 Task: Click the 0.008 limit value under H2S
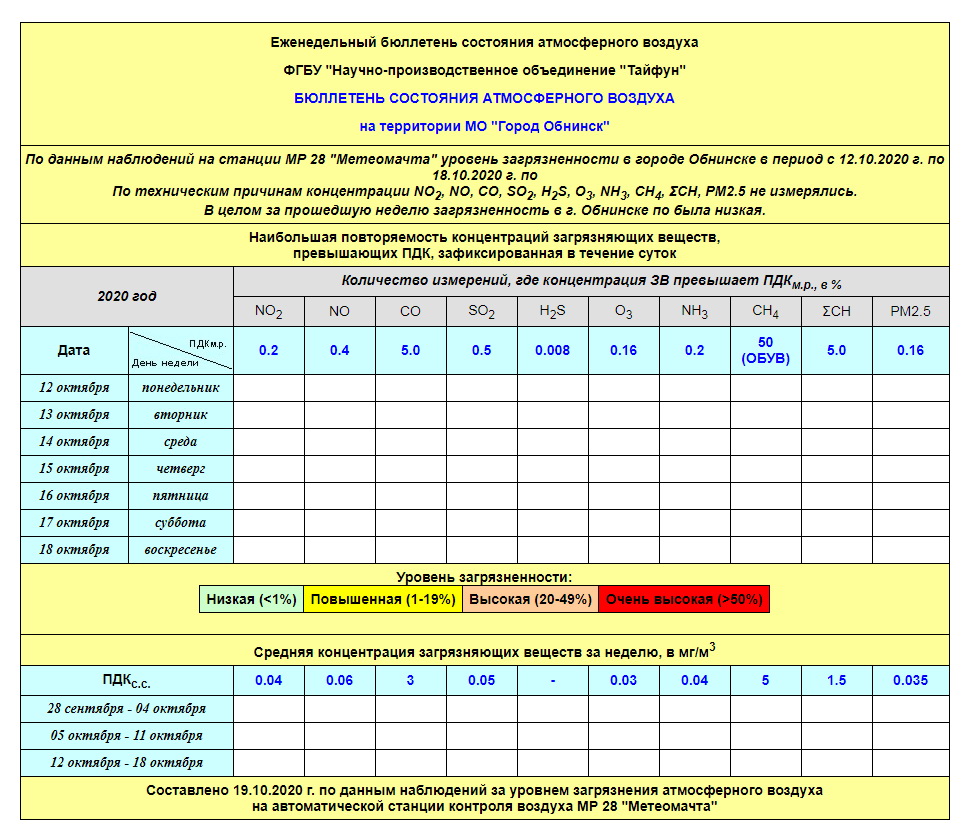point(552,350)
